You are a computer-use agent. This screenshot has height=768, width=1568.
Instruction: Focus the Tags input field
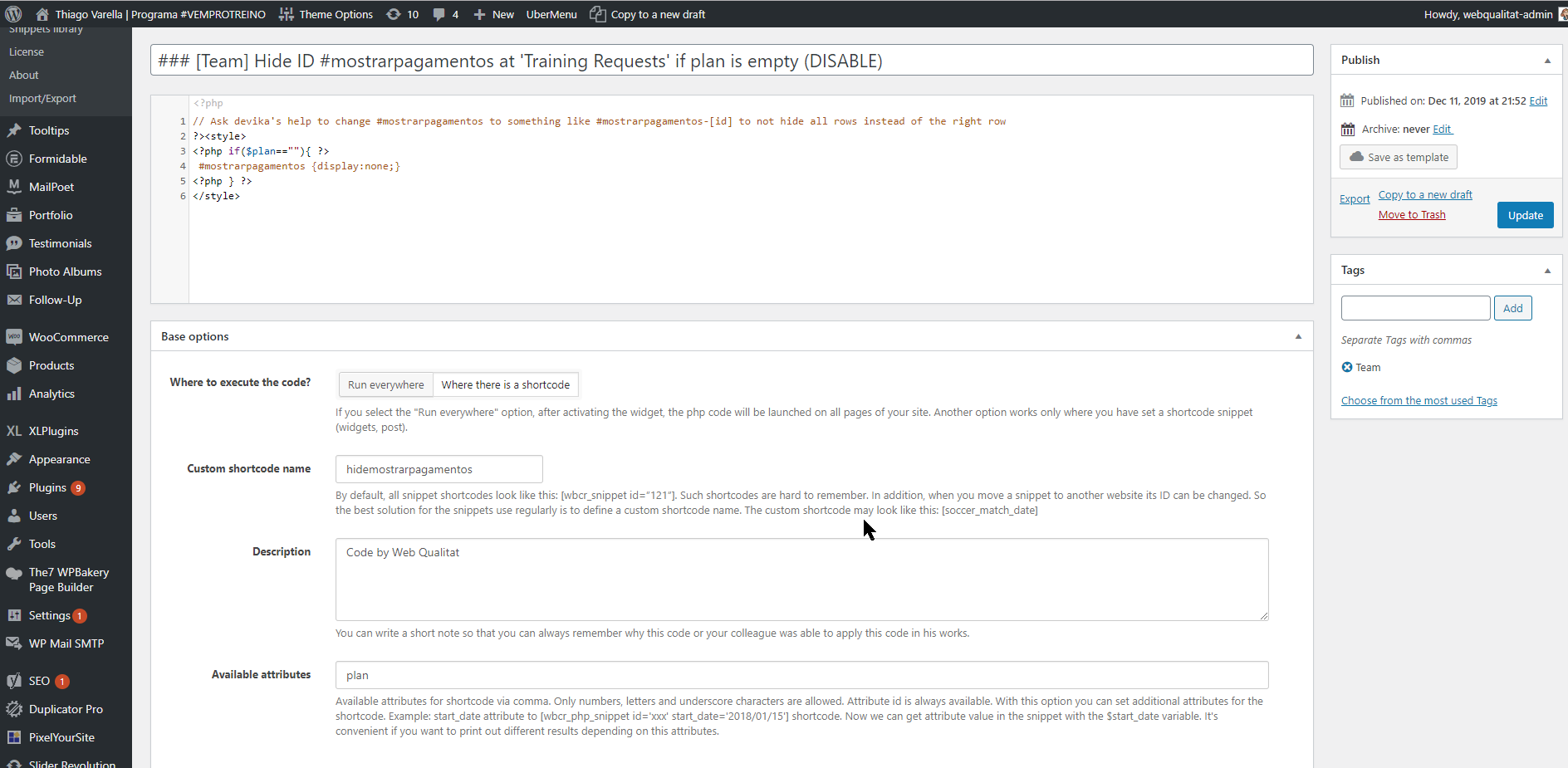(1416, 308)
